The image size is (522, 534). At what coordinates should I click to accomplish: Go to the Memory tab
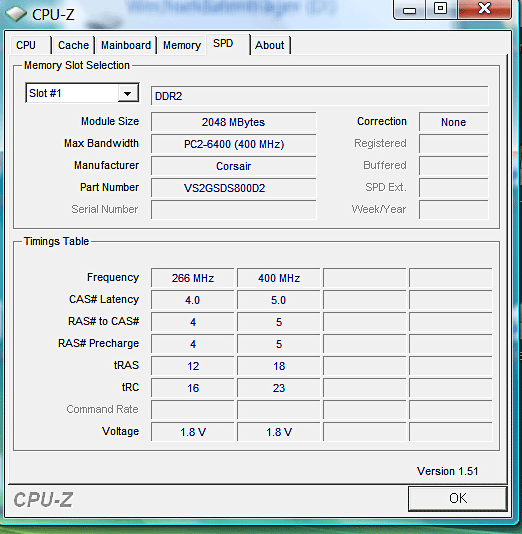182,45
